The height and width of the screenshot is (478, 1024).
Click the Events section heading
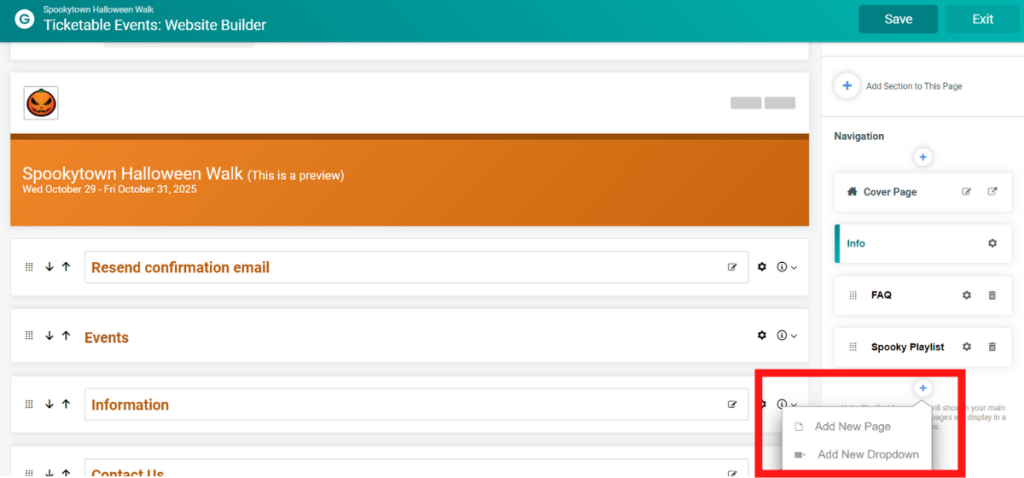(x=106, y=338)
